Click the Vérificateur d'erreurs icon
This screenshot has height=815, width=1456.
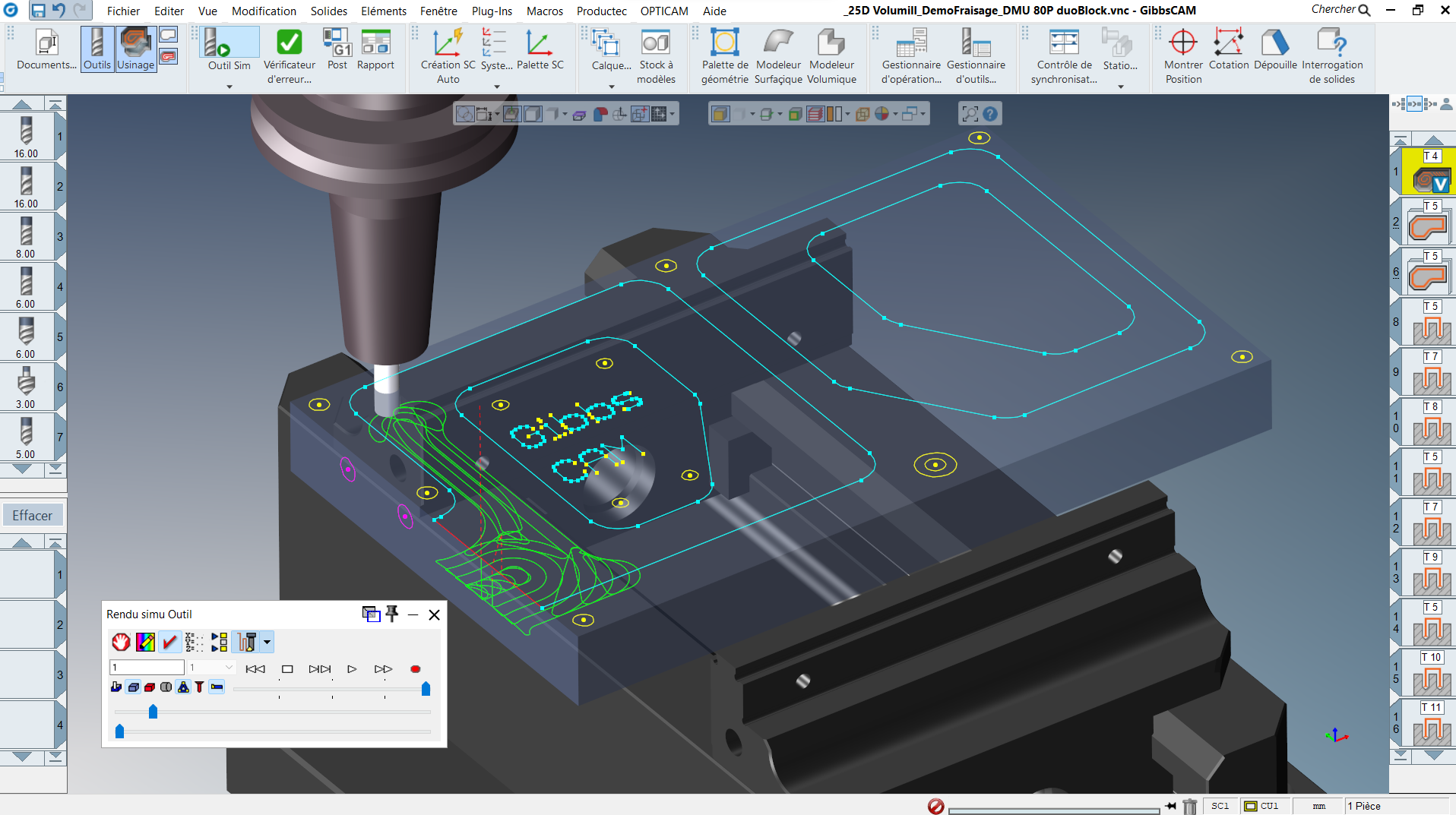(x=289, y=43)
